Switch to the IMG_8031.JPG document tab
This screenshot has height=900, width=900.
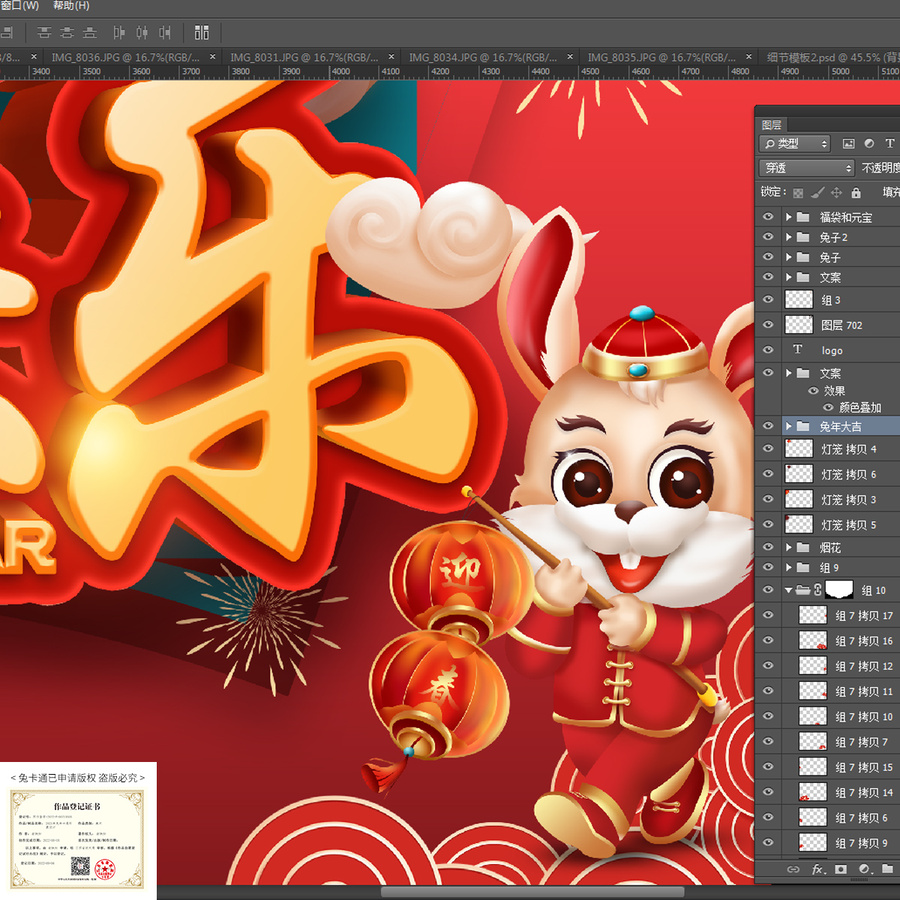[x=304, y=57]
